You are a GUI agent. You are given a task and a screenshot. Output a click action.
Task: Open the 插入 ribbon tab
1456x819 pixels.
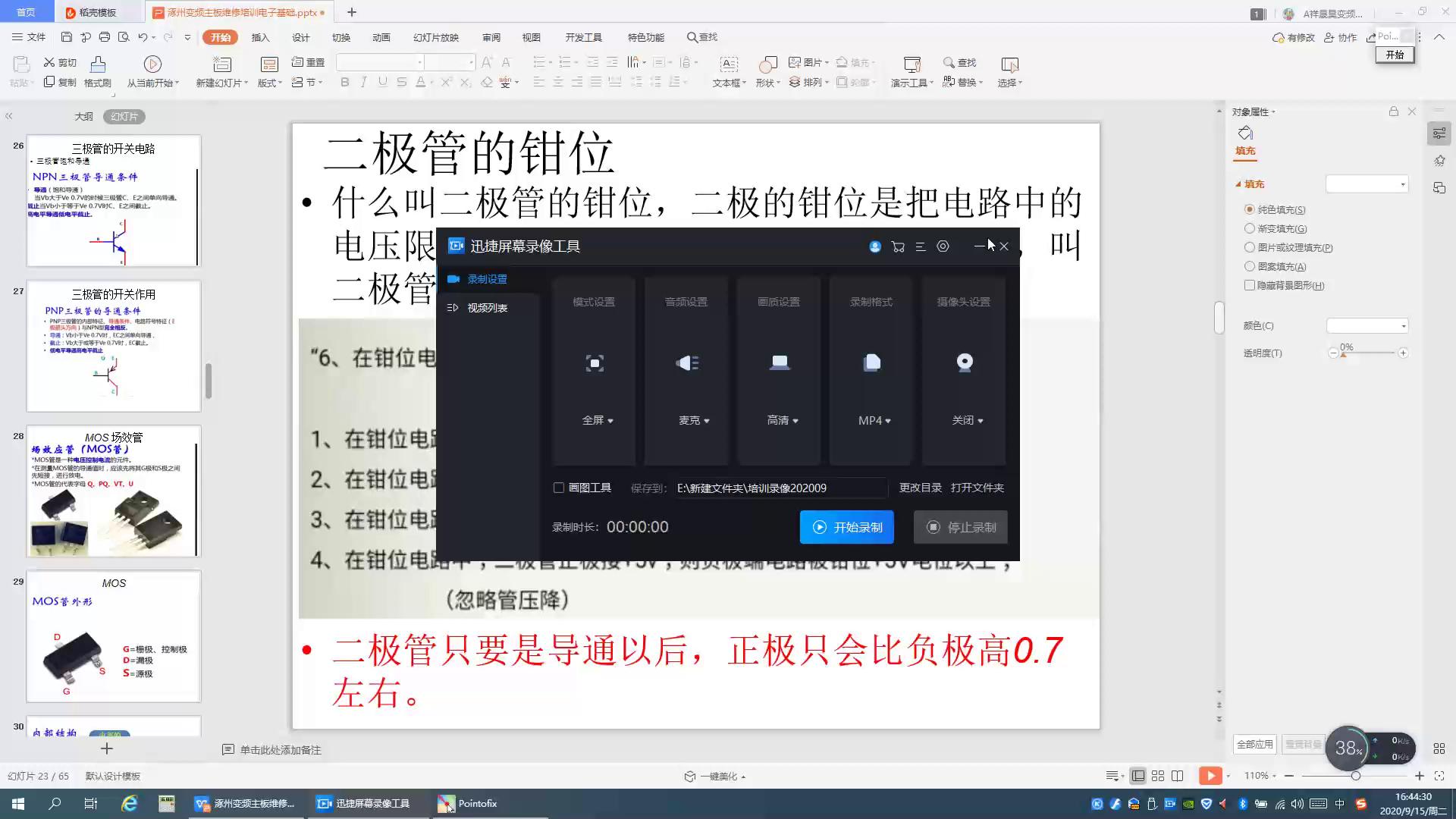[x=260, y=37]
